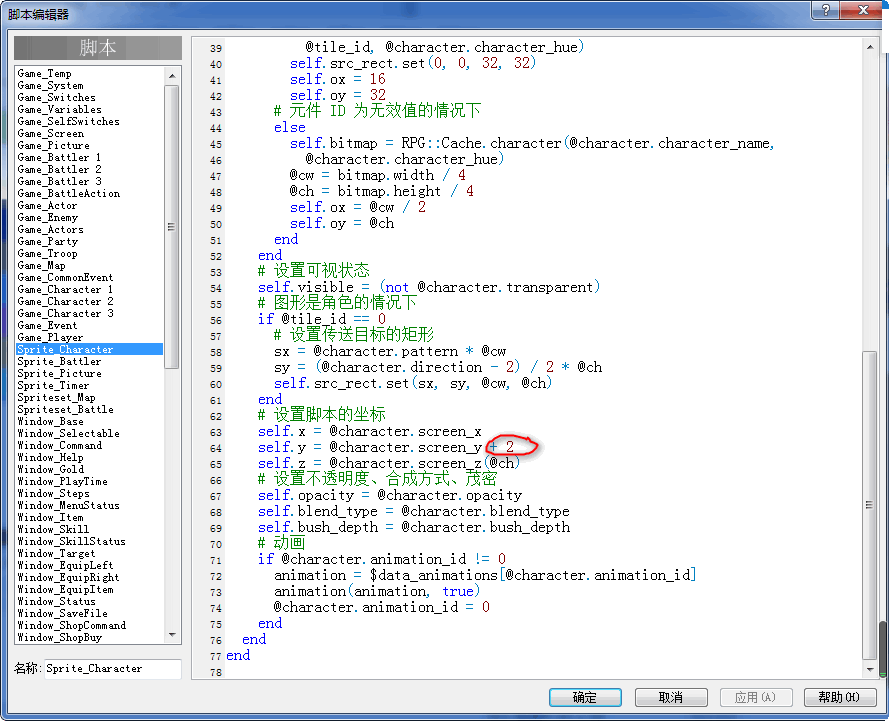
Task: Select Game_Player in the list
Action: (x=50, y=338)
